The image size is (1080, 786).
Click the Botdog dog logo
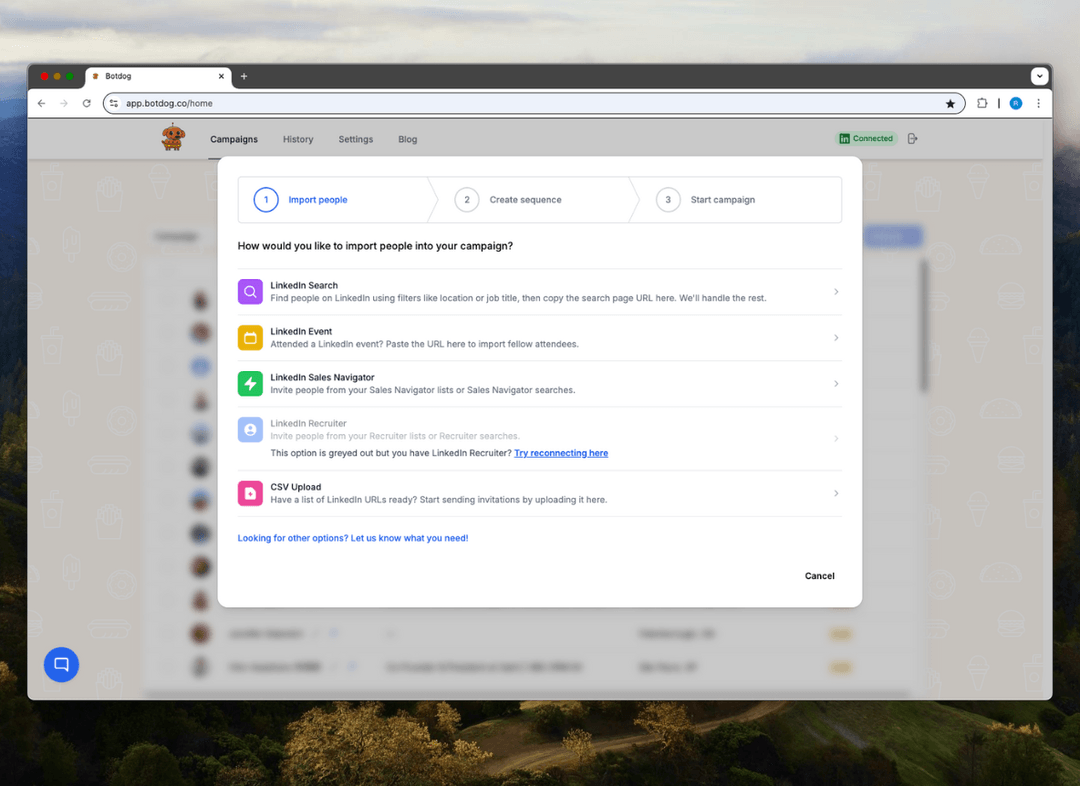(x=172, y=138)
